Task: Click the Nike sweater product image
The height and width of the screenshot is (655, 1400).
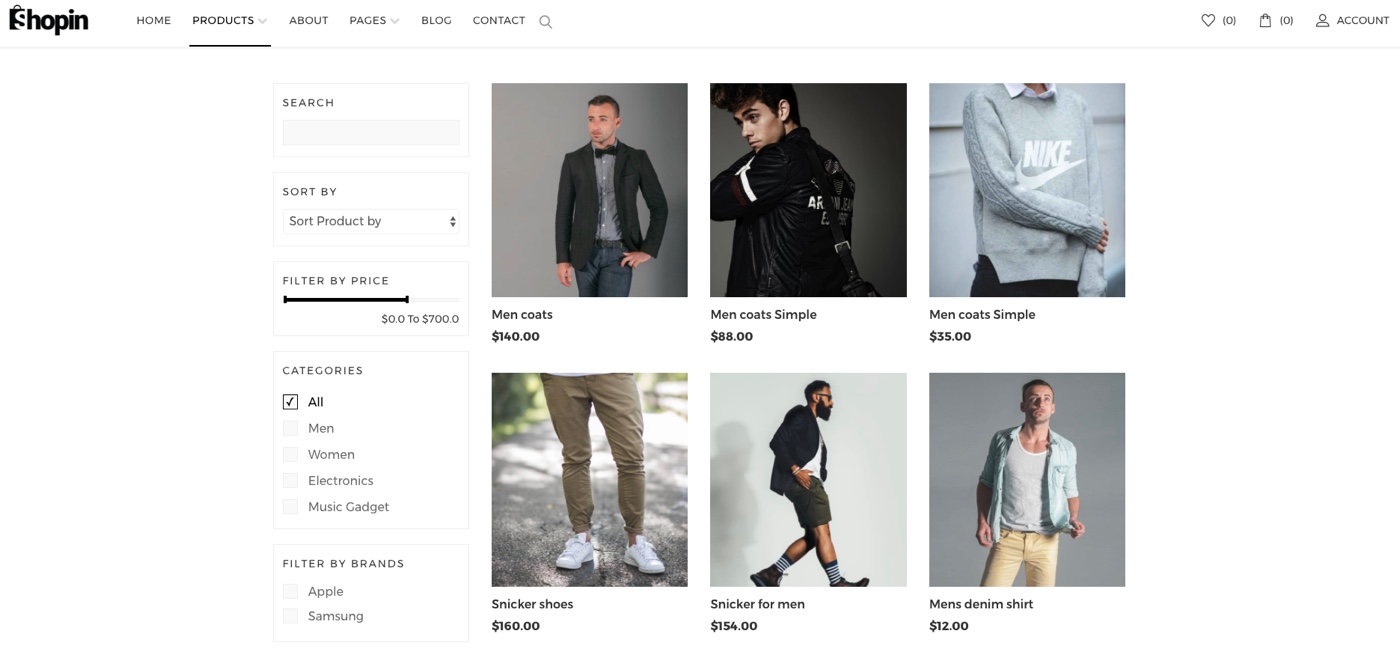Action: [x=1026, y=190]
